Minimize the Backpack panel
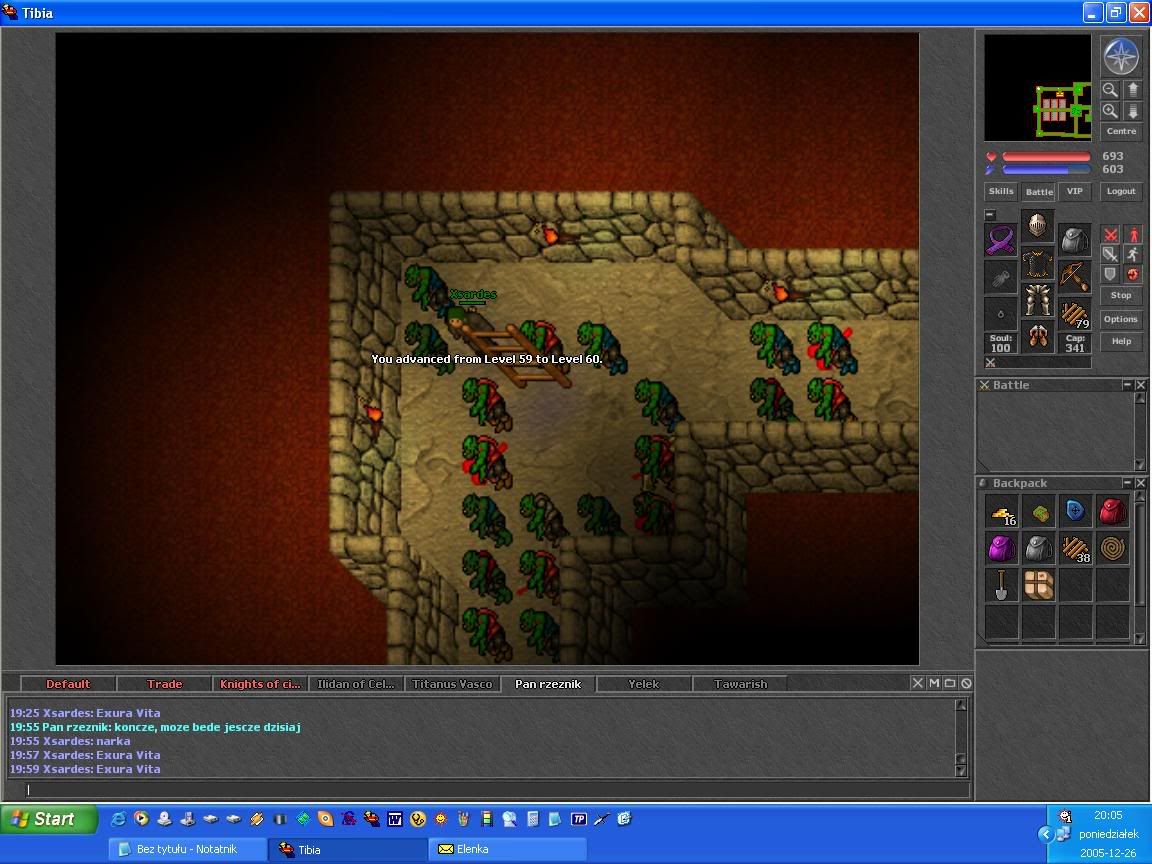The width and height of the screenshot is (1152, 864). tap(1127, 483)
